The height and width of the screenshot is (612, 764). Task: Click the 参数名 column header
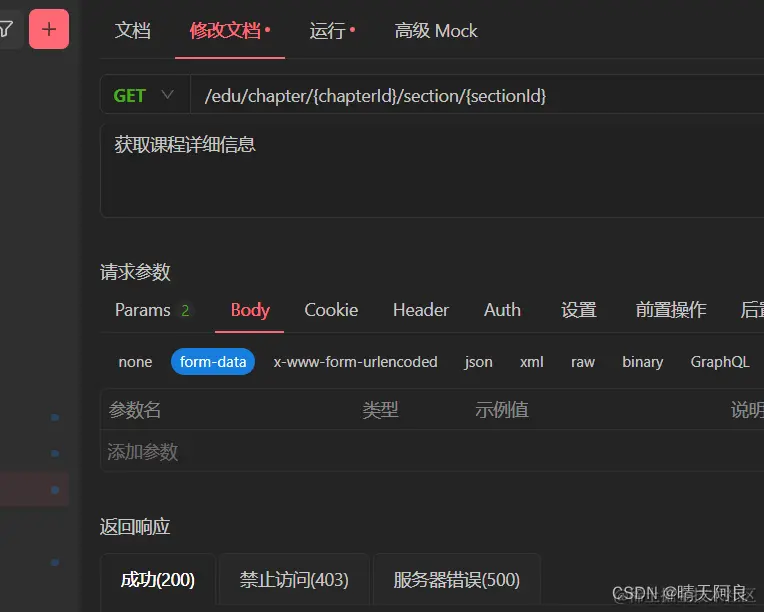tap(134, 410)
